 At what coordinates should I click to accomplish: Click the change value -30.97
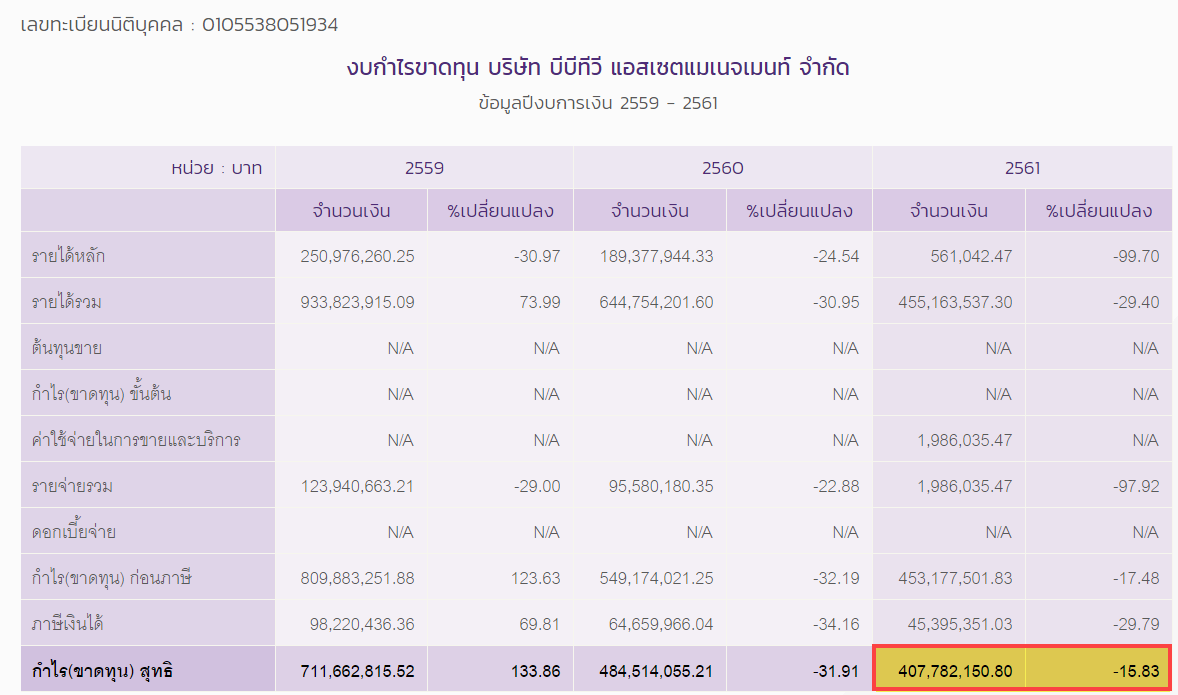[x=537, y=256]
